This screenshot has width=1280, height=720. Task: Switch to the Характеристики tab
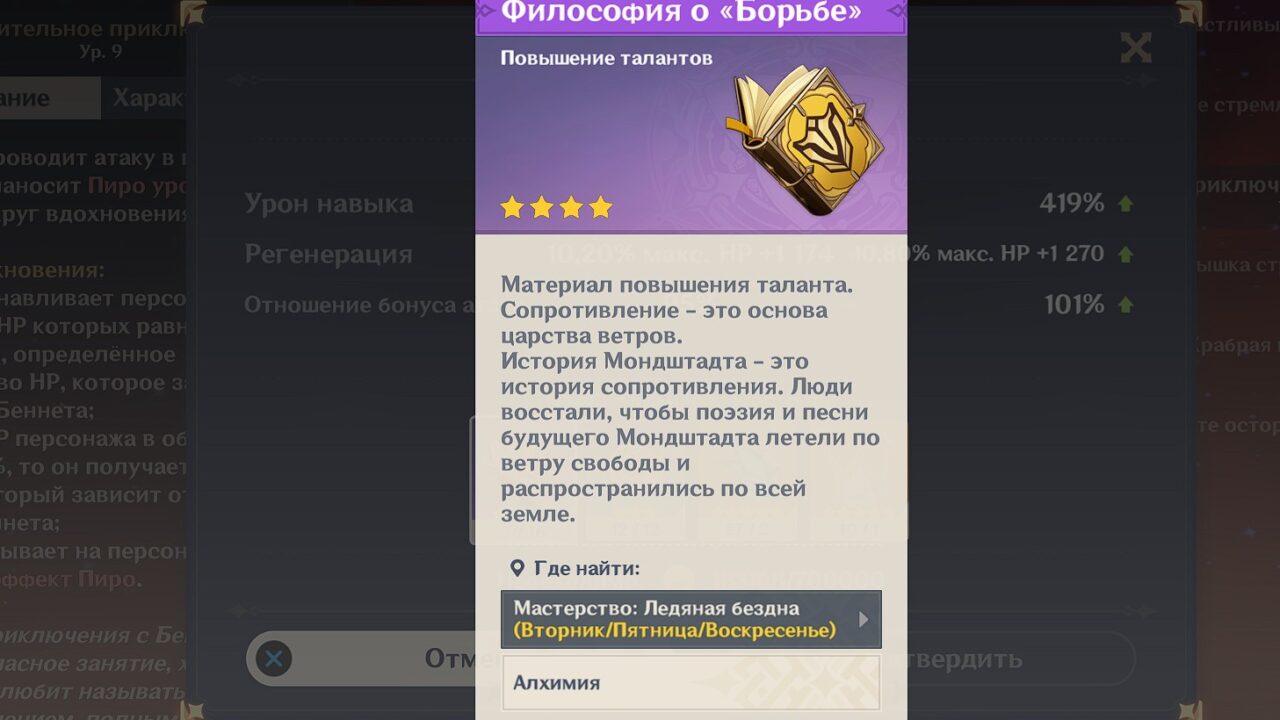click(x=144, y=98)
